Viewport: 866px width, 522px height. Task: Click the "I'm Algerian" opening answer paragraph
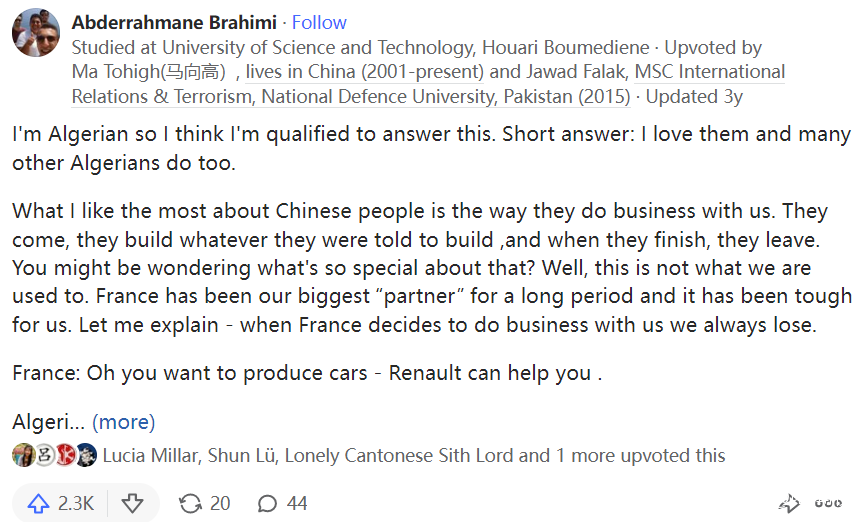point(430,147)
